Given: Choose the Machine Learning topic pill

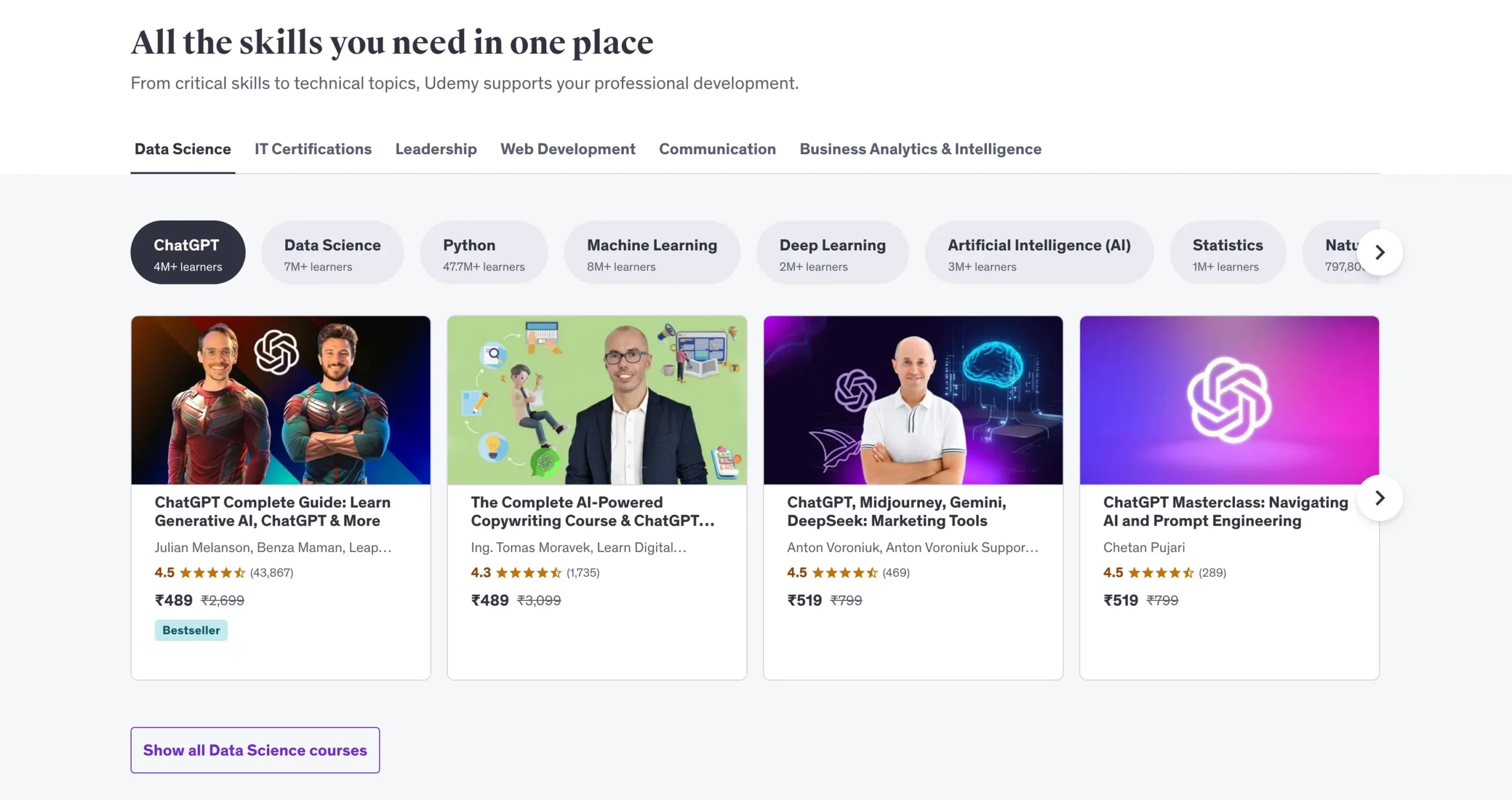Looking at the screenshot, I should point(652,253).
